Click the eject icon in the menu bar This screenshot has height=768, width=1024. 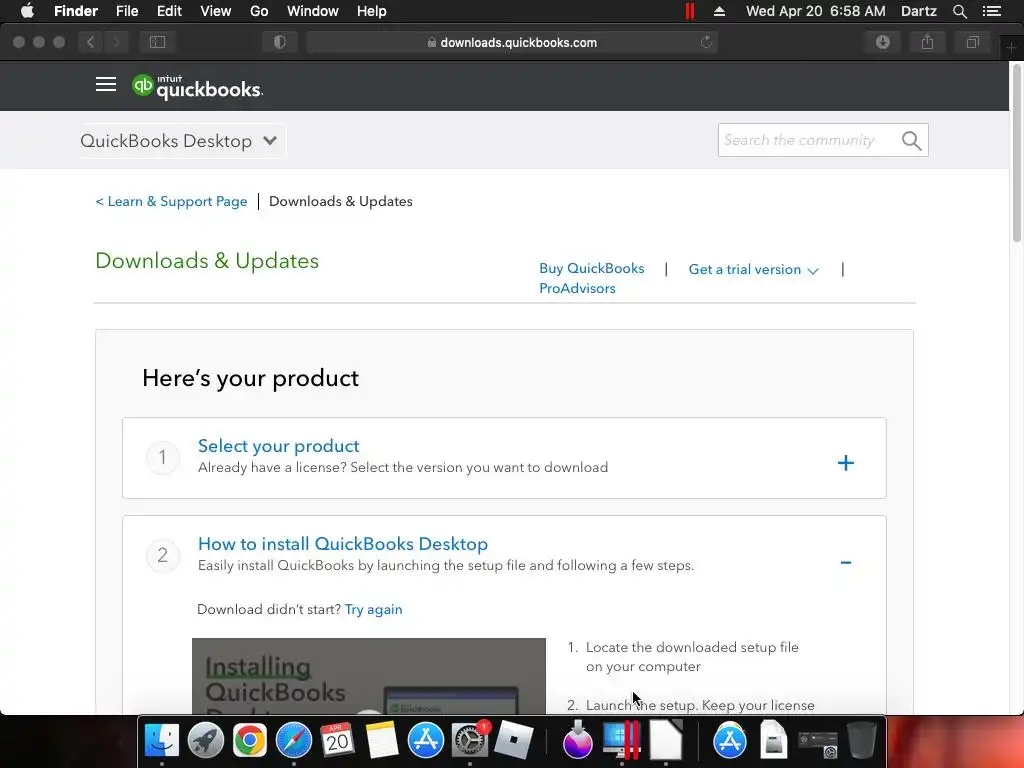719,11
